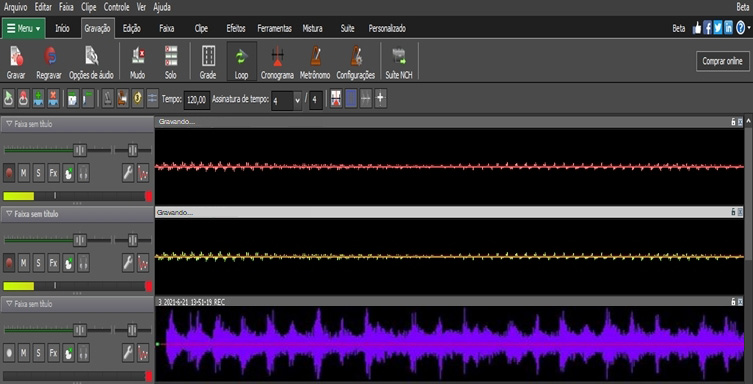Switch to the Mistura tab

click(312, 28)
